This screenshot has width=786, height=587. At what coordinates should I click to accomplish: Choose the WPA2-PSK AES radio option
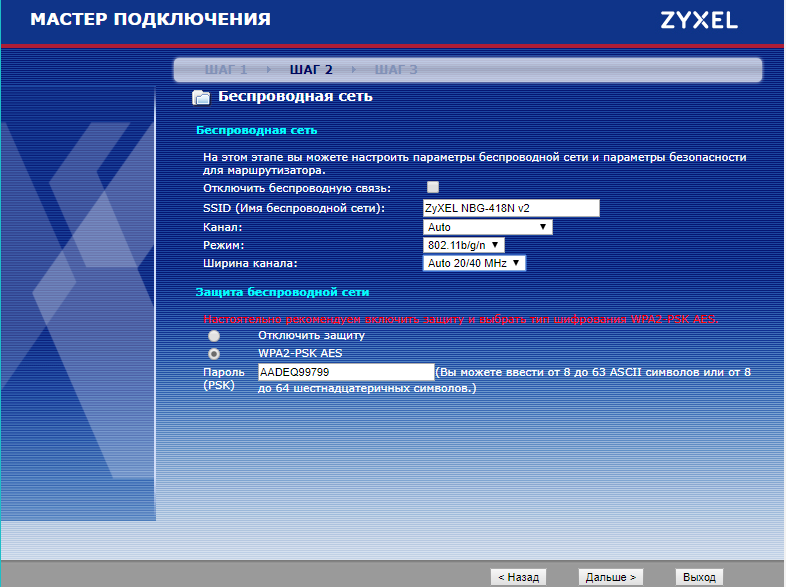pyautogui.click(x=214, y=354)
